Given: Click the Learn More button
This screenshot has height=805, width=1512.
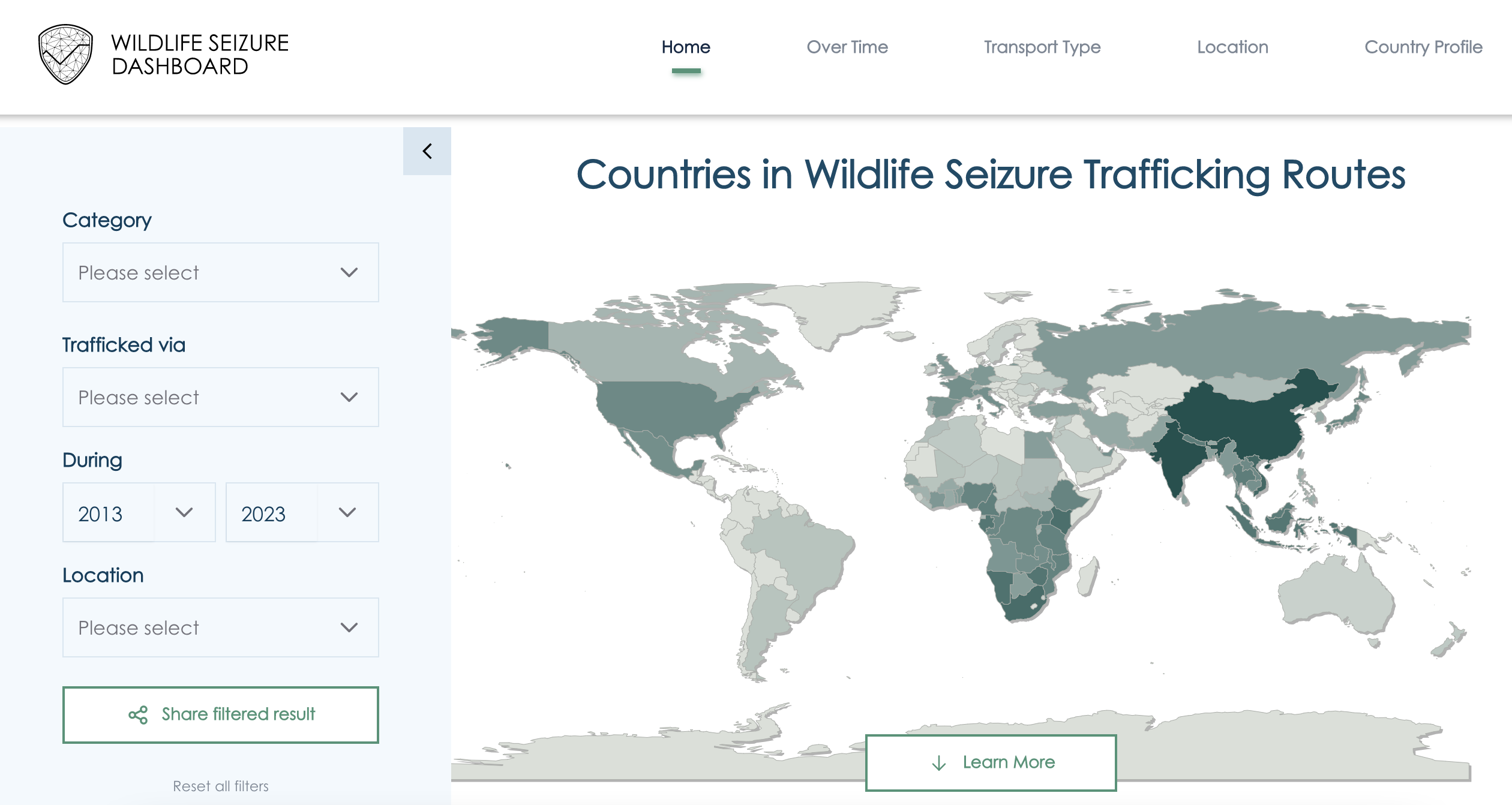Looking at the screenshot, I should [991, 762].
